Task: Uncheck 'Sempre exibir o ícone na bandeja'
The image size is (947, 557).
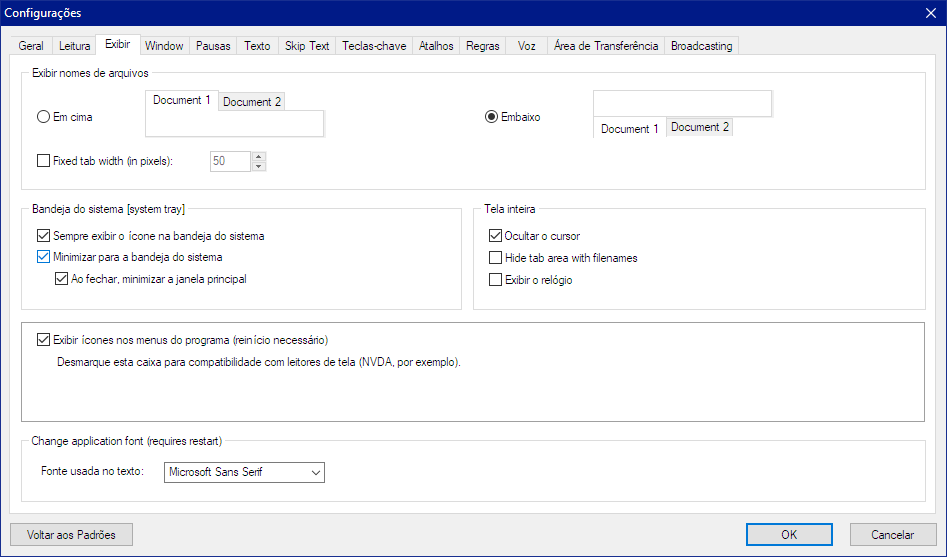Action: [x=43, y=236]
